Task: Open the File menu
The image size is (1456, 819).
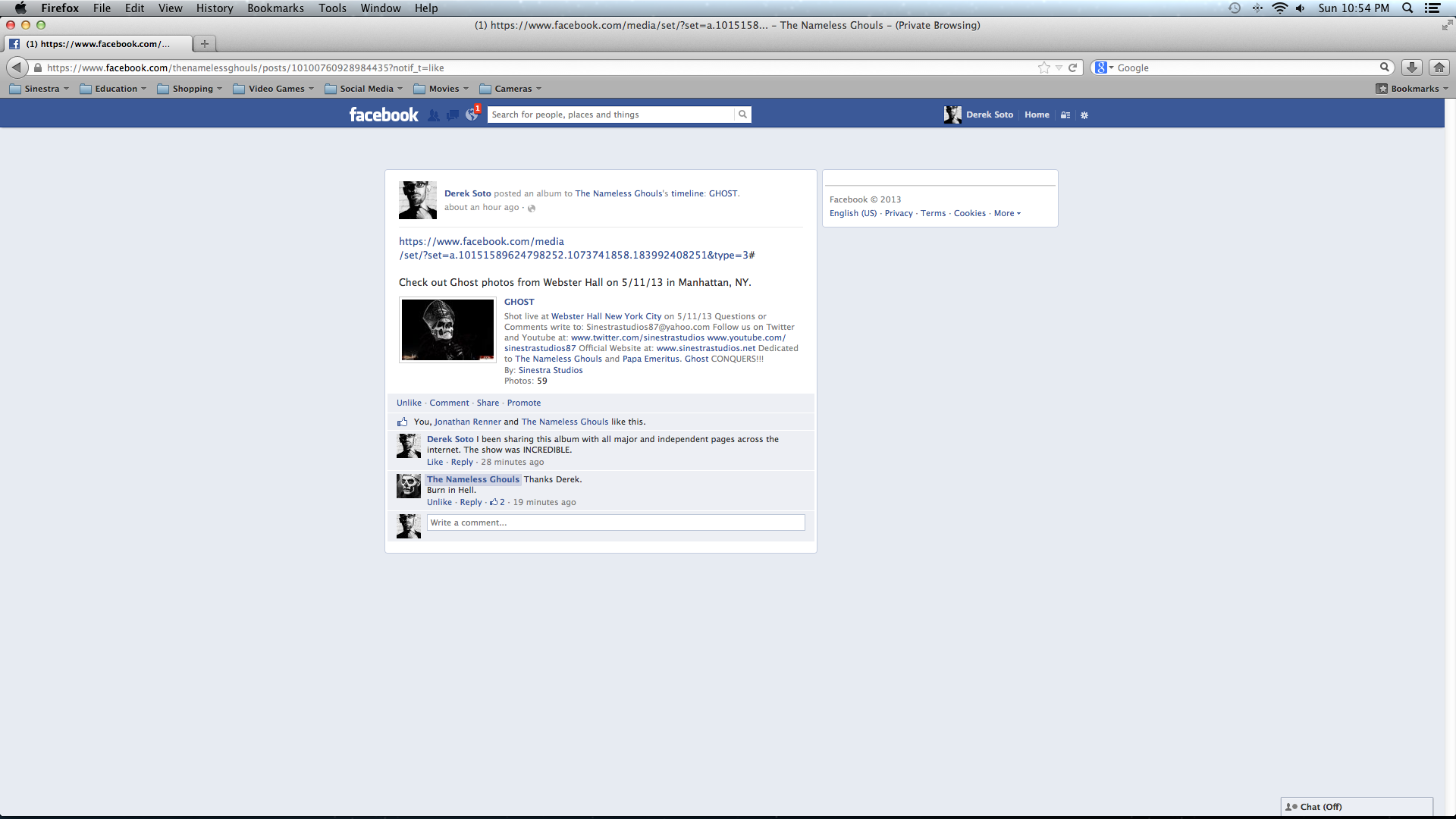Action: pyautogui.click(x=102, y=8)
